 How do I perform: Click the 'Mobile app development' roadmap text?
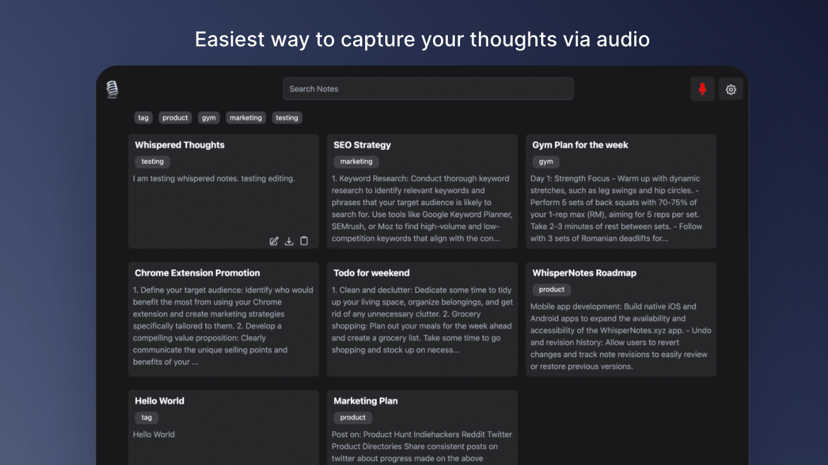pos(620,336)
